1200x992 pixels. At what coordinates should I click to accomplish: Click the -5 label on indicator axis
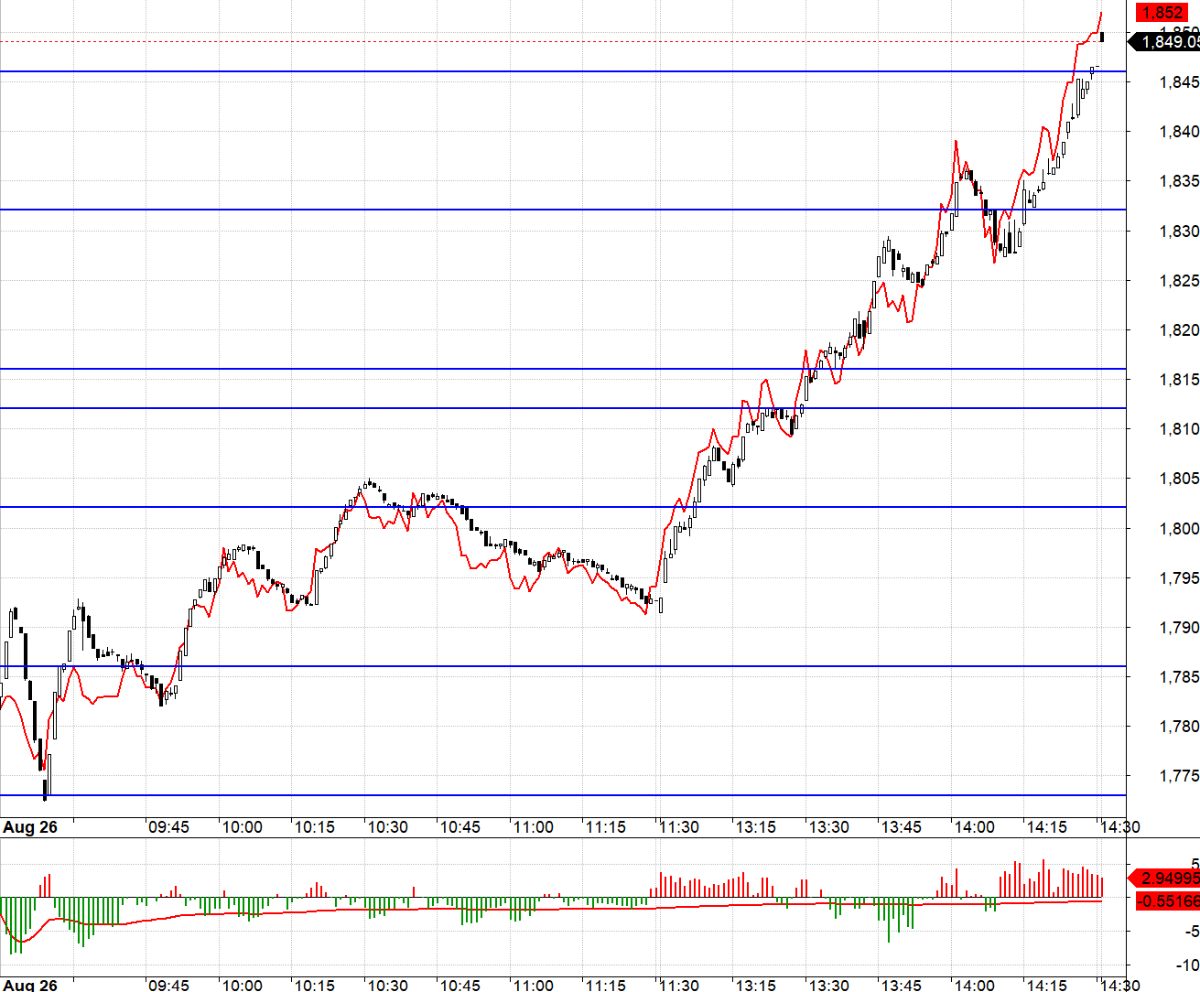click(1189, 931)
